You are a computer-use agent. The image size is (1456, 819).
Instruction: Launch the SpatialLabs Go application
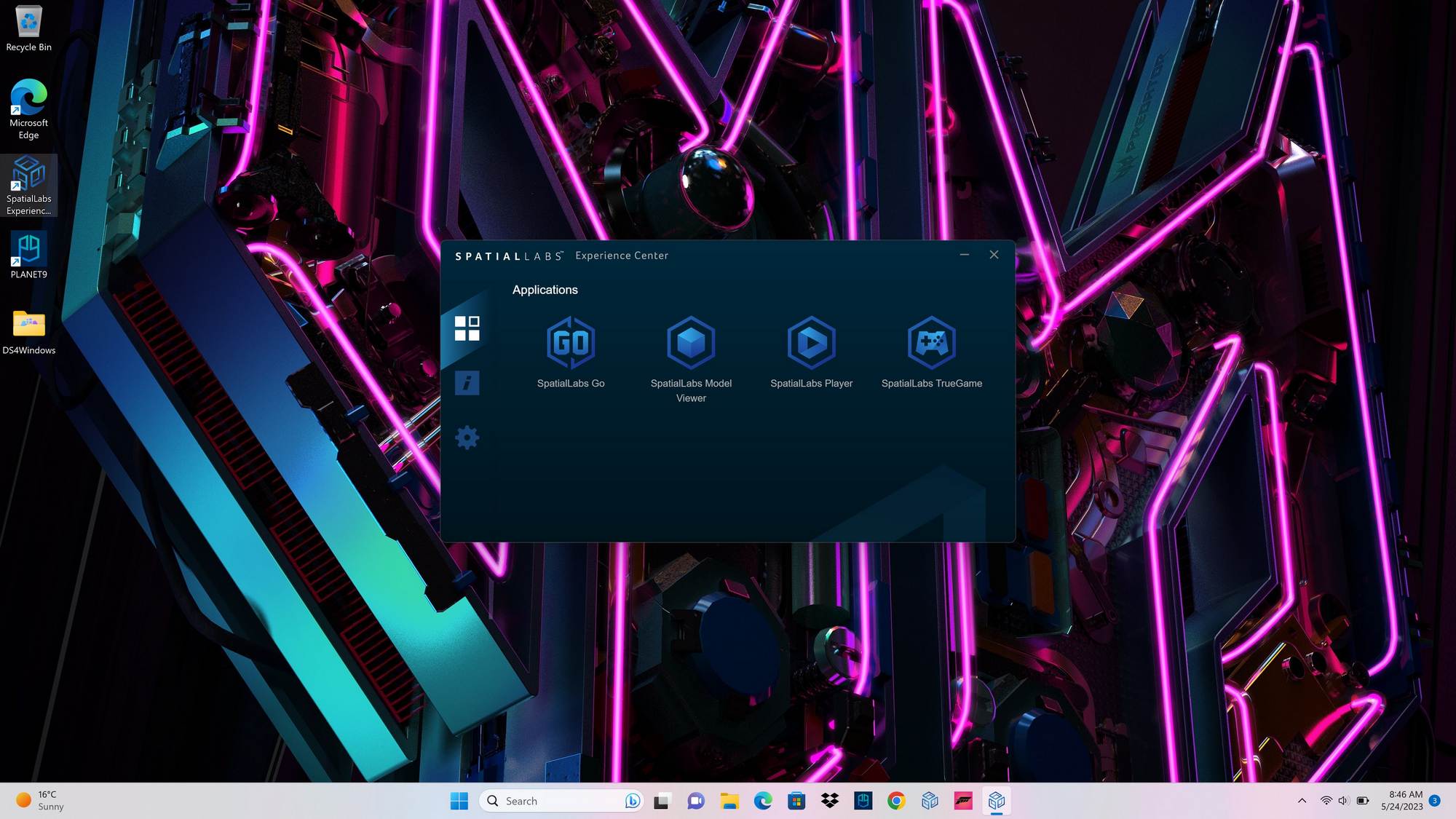coord(571,342)
